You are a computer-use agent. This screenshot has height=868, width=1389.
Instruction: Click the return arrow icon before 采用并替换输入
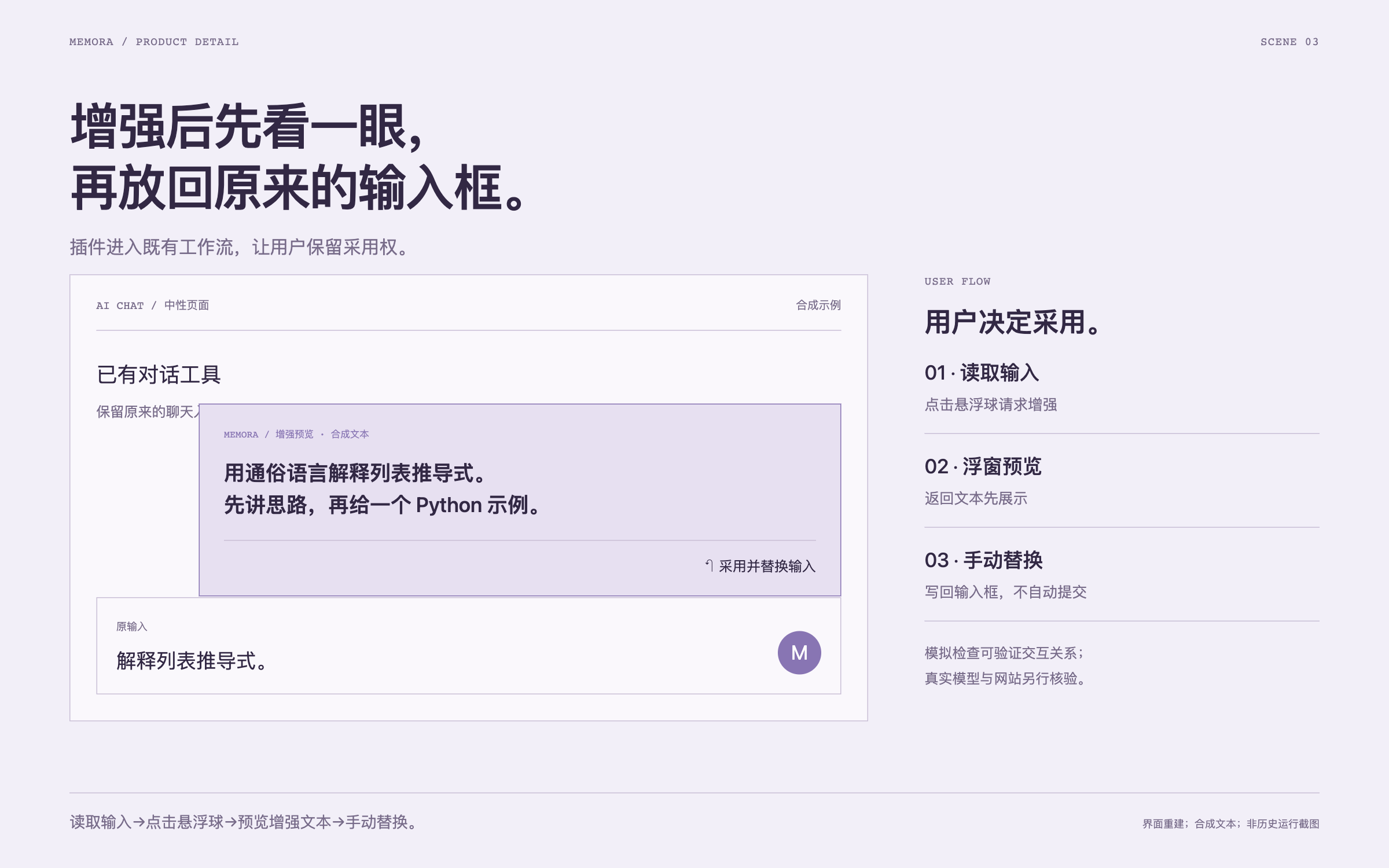pos(709,565)
